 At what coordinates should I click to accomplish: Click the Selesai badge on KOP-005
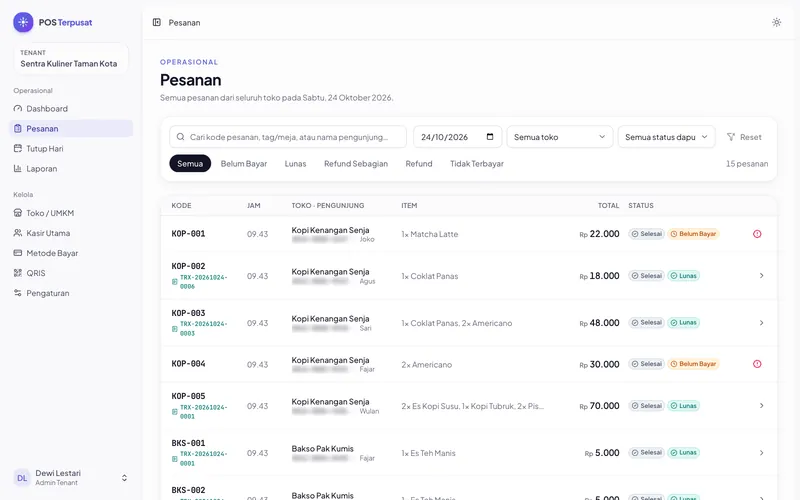pyautogui.click(x=646, y=406)
